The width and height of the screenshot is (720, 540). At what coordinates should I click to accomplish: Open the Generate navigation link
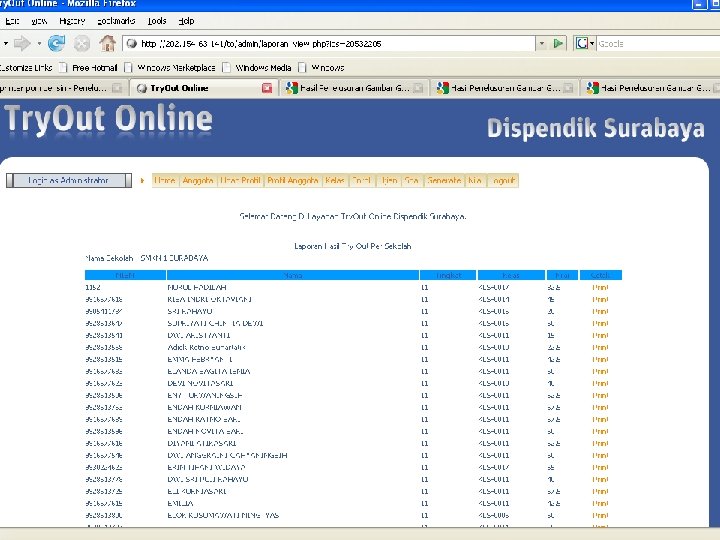pos(444,180)
